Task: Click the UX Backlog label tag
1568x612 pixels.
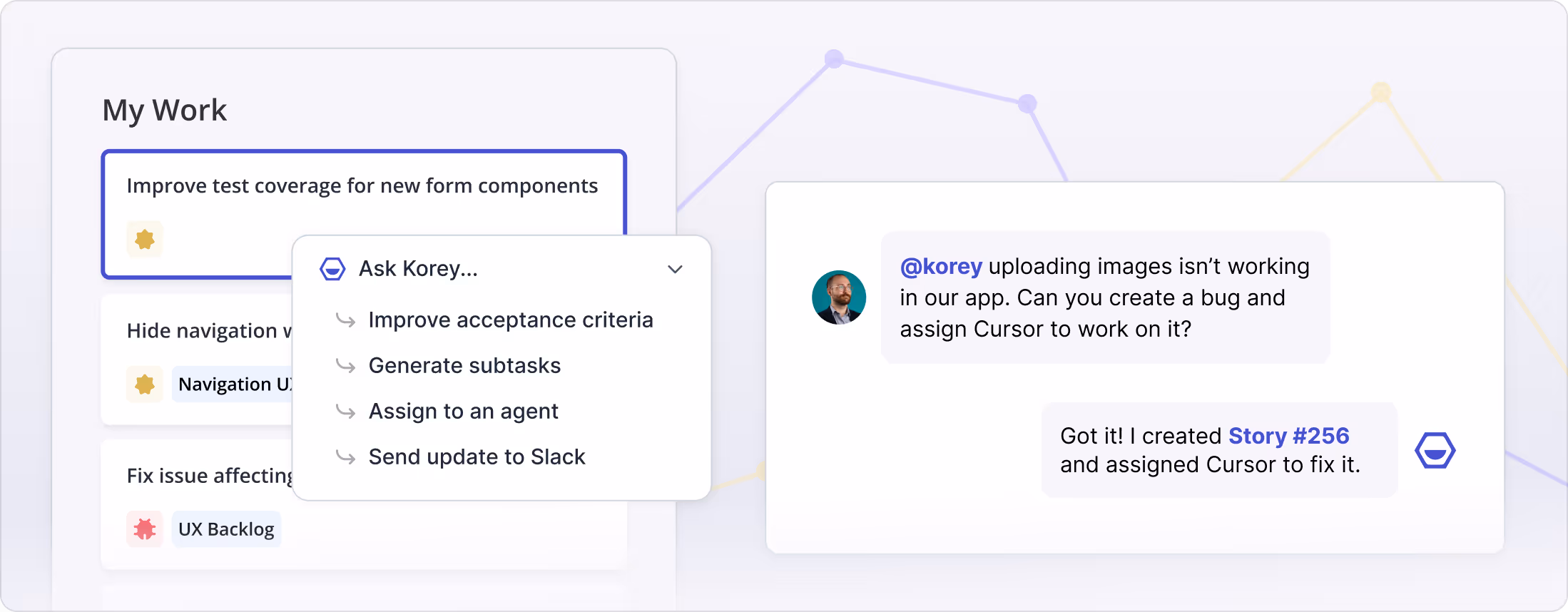Action: tap(226, 529)
